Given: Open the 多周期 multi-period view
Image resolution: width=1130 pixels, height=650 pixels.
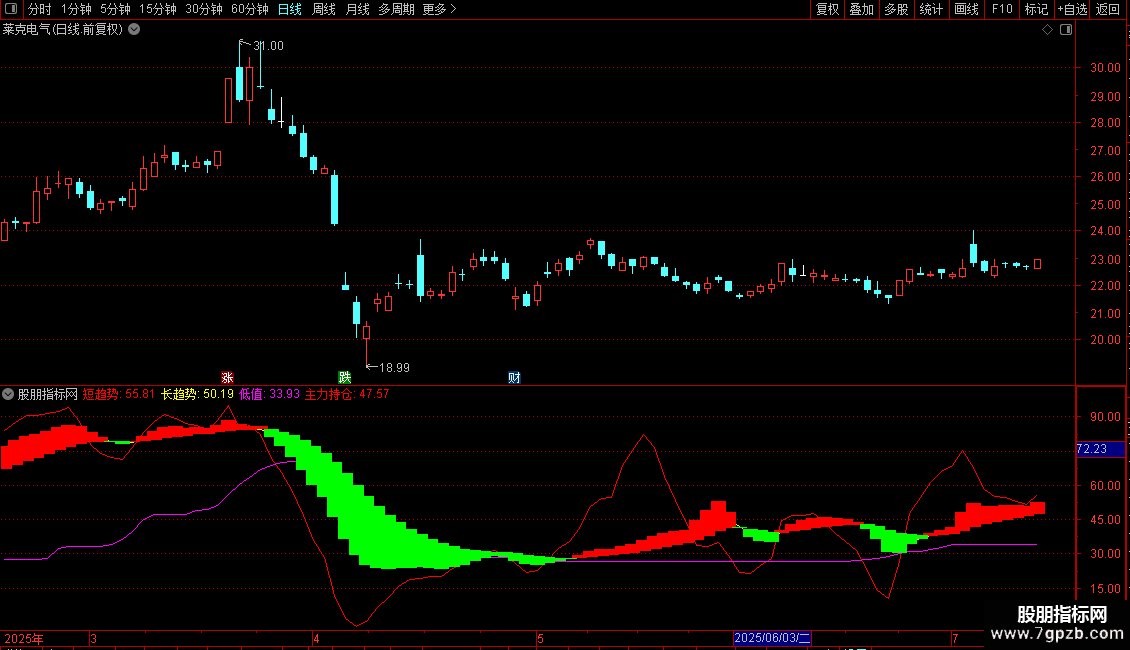Looking at the screenshot, I should point(396,9).
